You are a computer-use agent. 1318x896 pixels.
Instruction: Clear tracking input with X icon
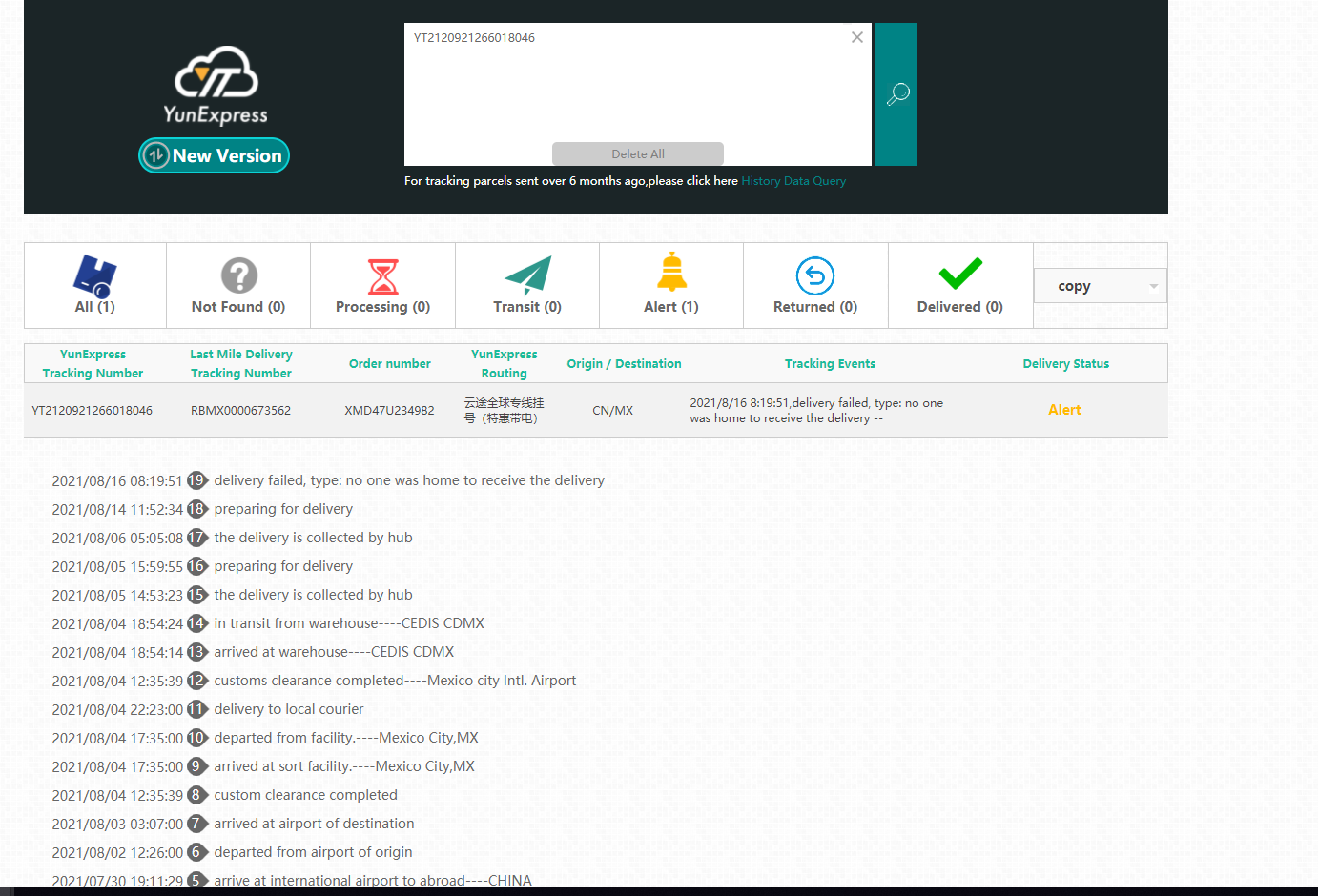[x=856, y=37]
